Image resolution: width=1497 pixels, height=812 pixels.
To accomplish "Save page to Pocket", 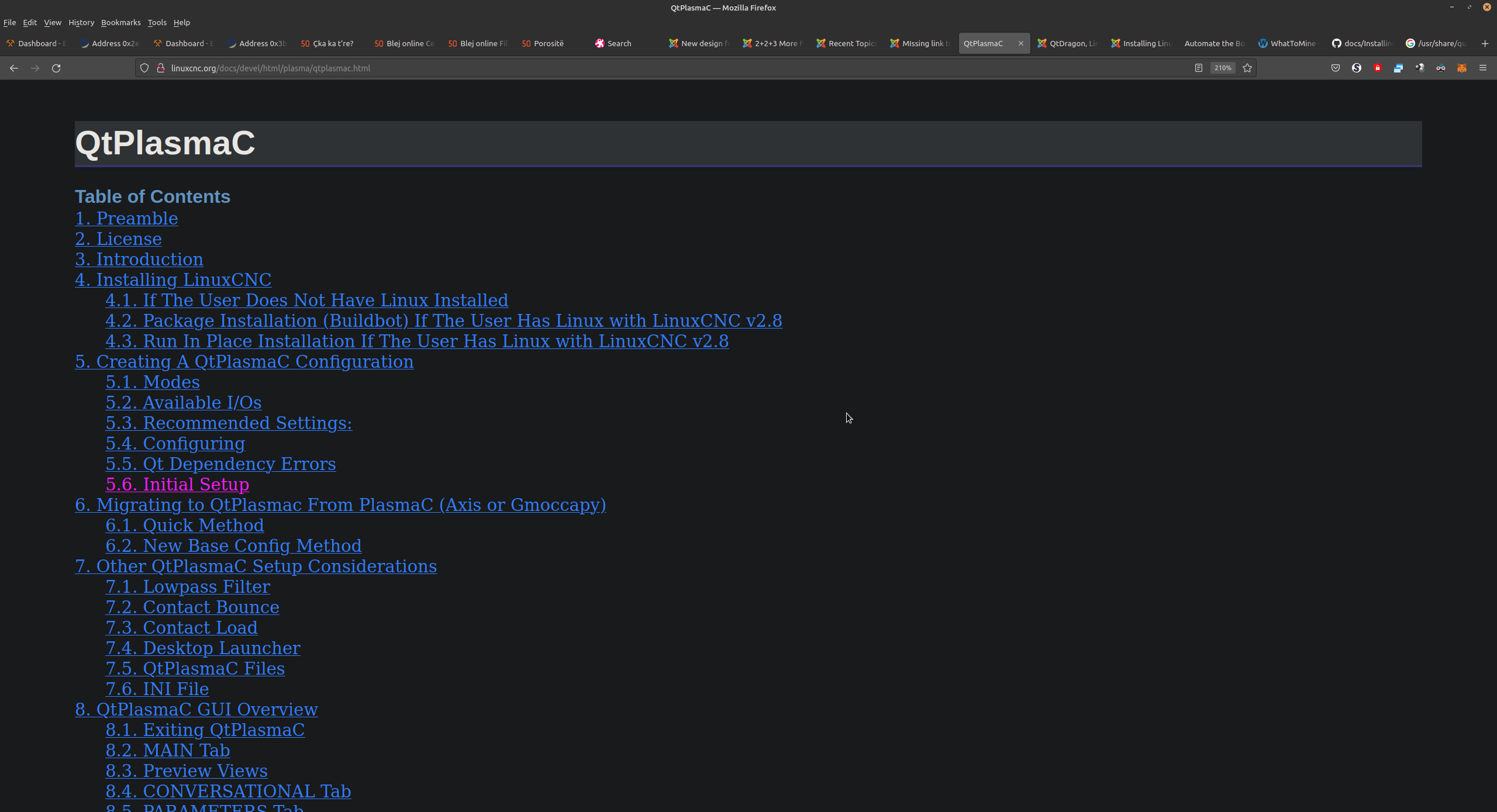I will click(1336, 68).
